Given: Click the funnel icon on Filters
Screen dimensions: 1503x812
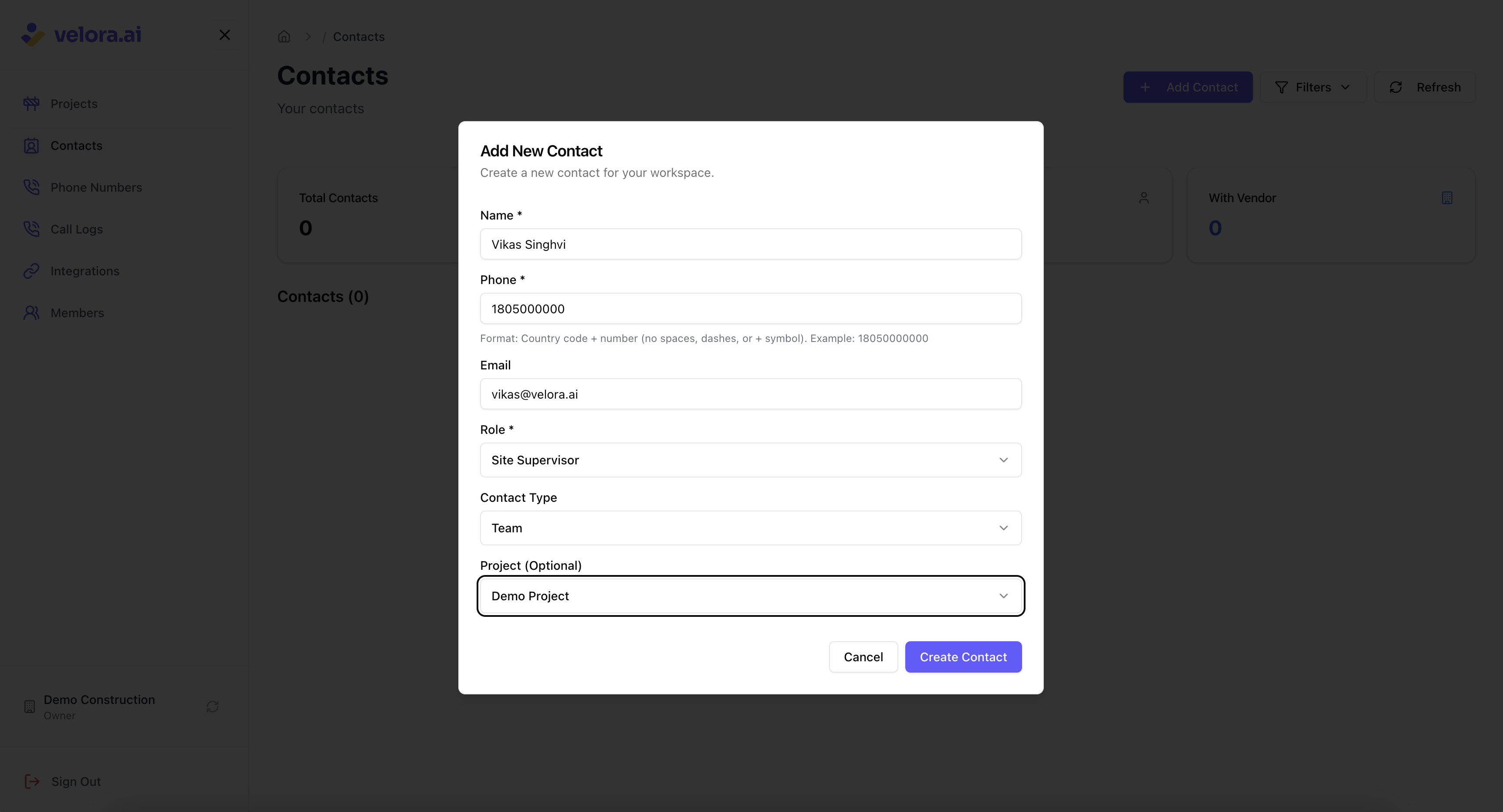Looking at the screenshot, I should 1281,88.
